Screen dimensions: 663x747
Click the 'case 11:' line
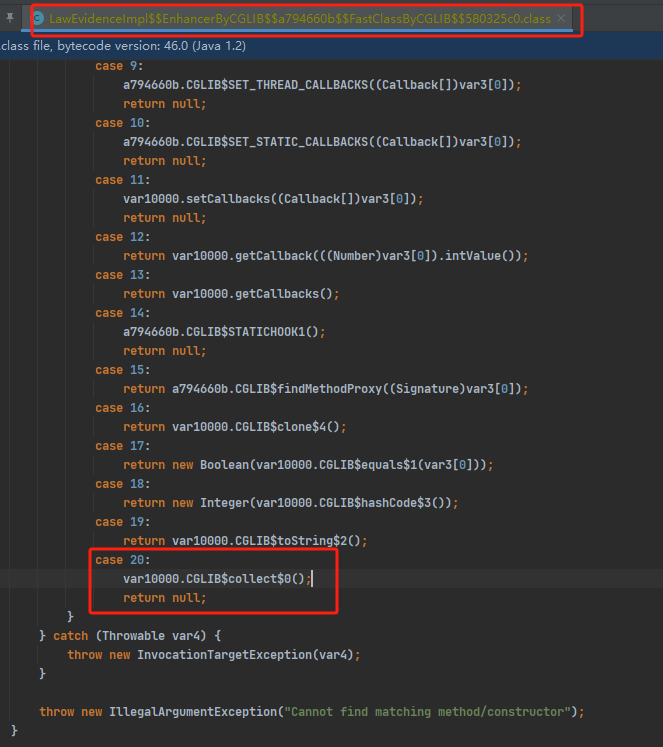point(123,180)
